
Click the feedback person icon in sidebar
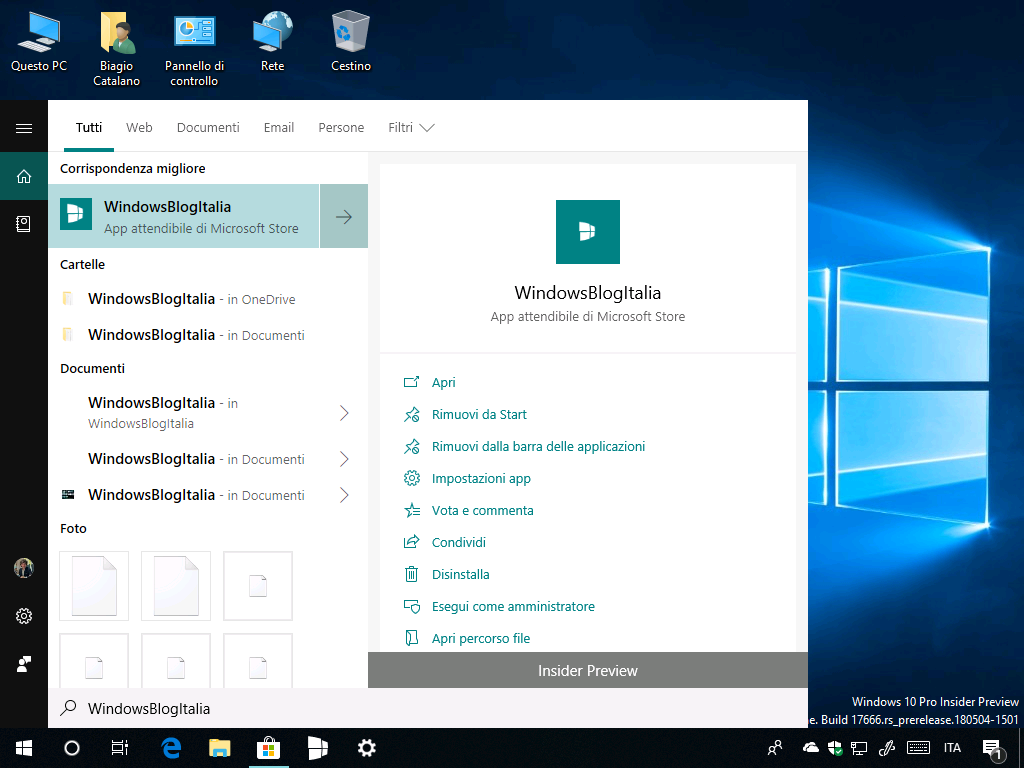[24, 664]
